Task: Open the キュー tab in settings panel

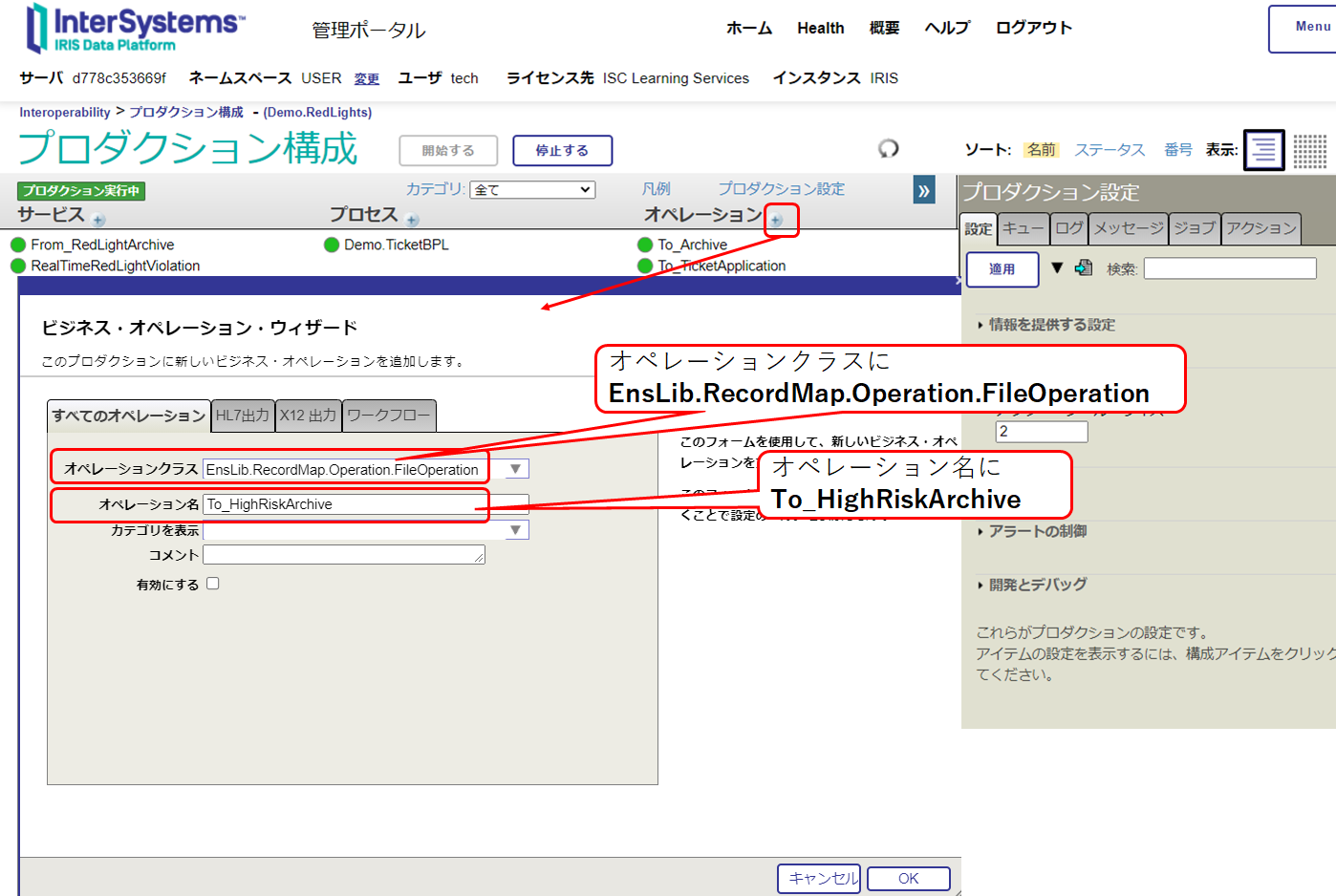Action: [1023, 228]
